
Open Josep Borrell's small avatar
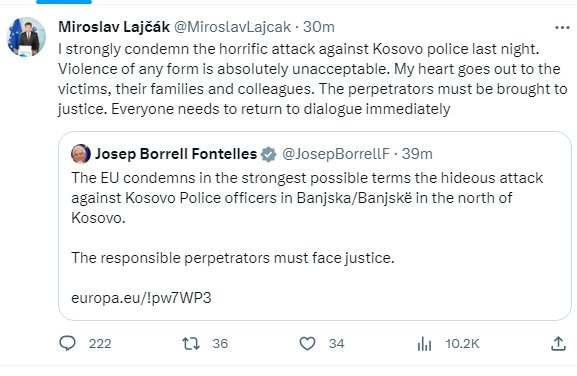point(81,154)
